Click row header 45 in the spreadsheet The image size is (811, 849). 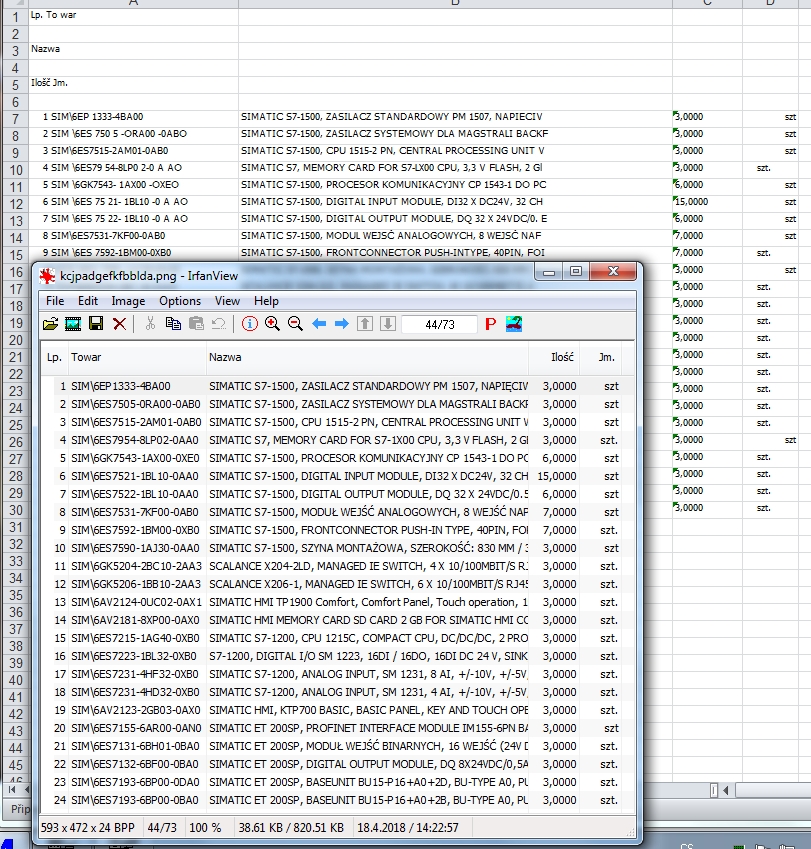pos(15,765)
